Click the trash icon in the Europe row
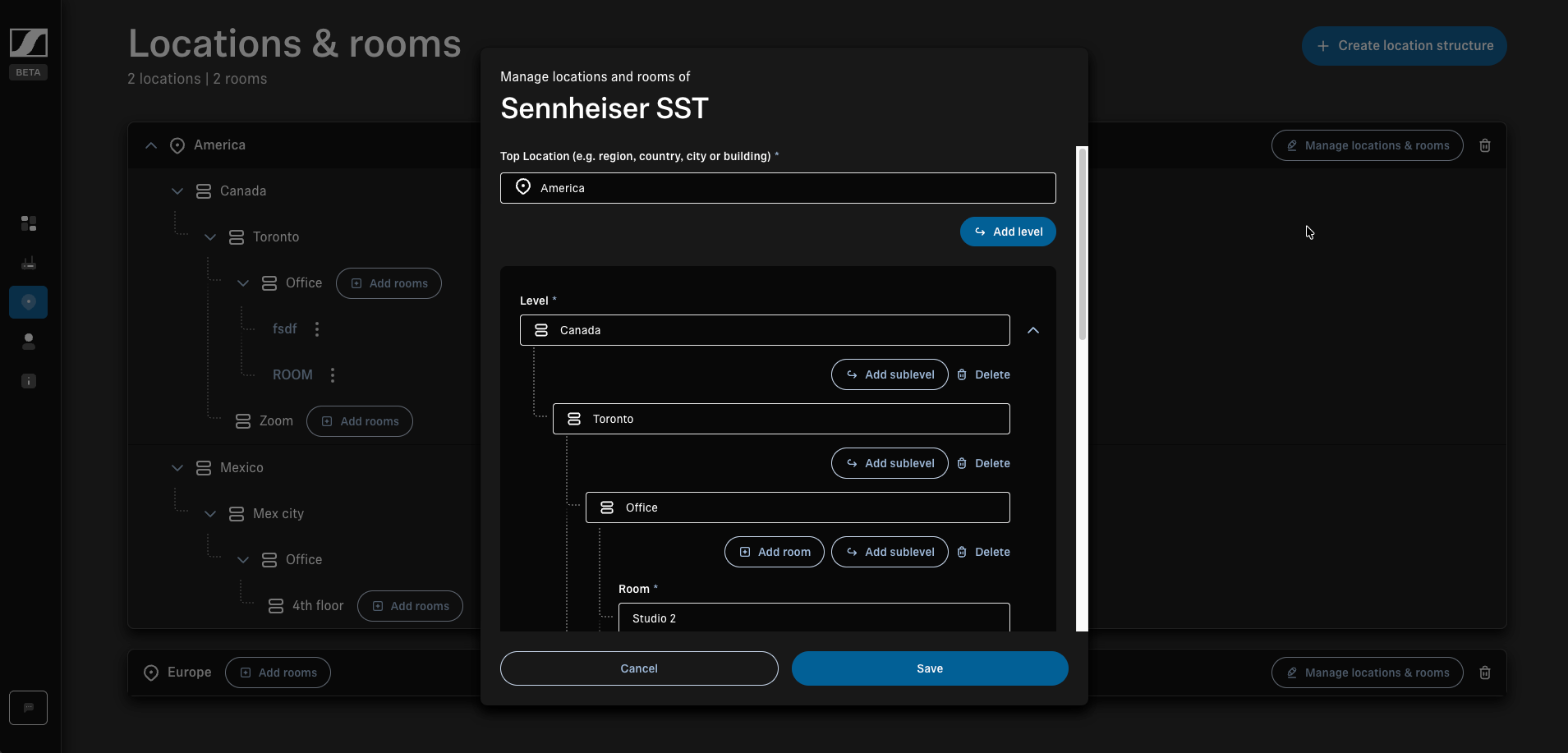Image resolution: width=1568 pixels, height=753 pixels. click(1485, 673)
